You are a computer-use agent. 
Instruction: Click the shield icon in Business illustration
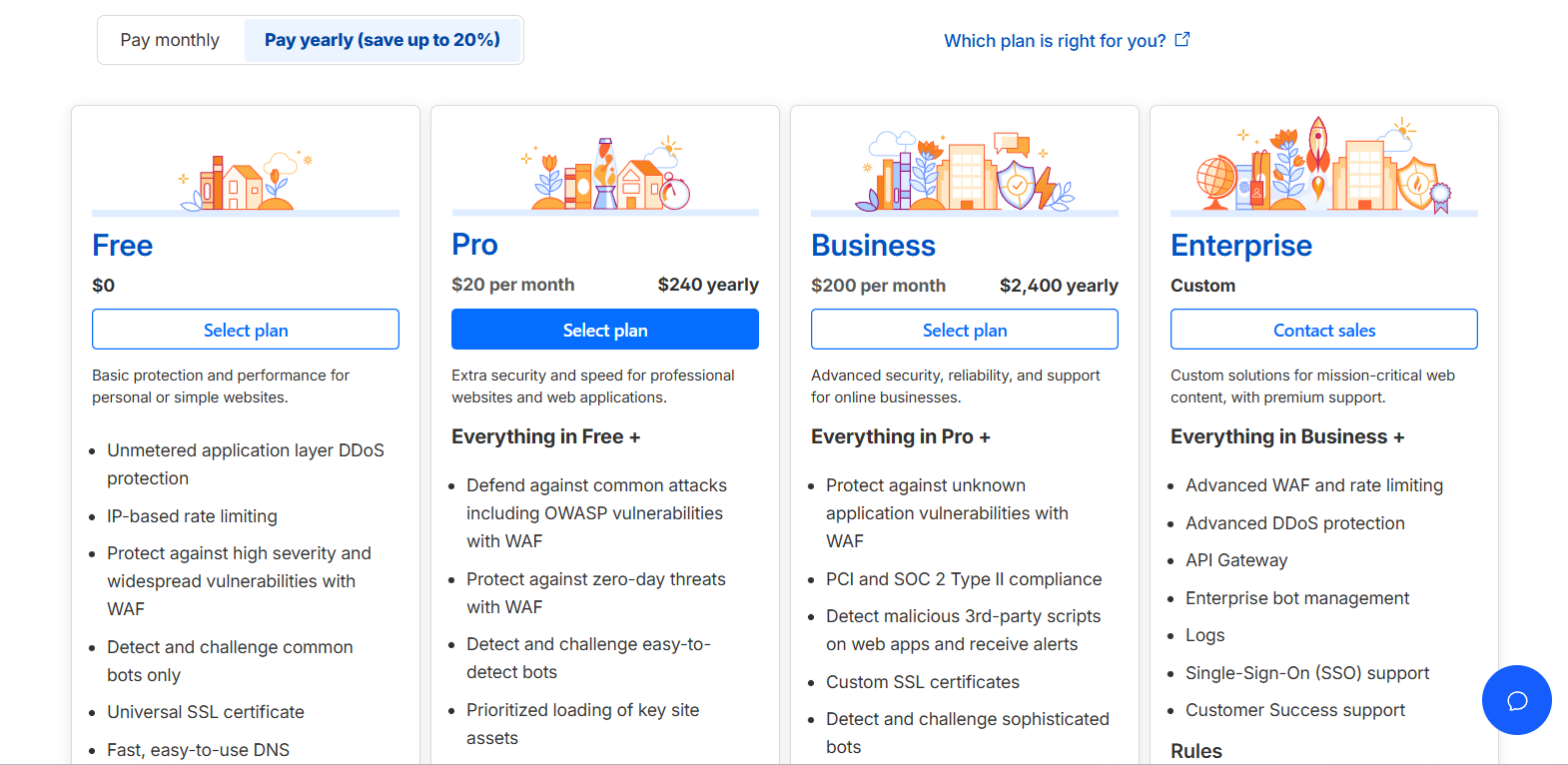1015,185
